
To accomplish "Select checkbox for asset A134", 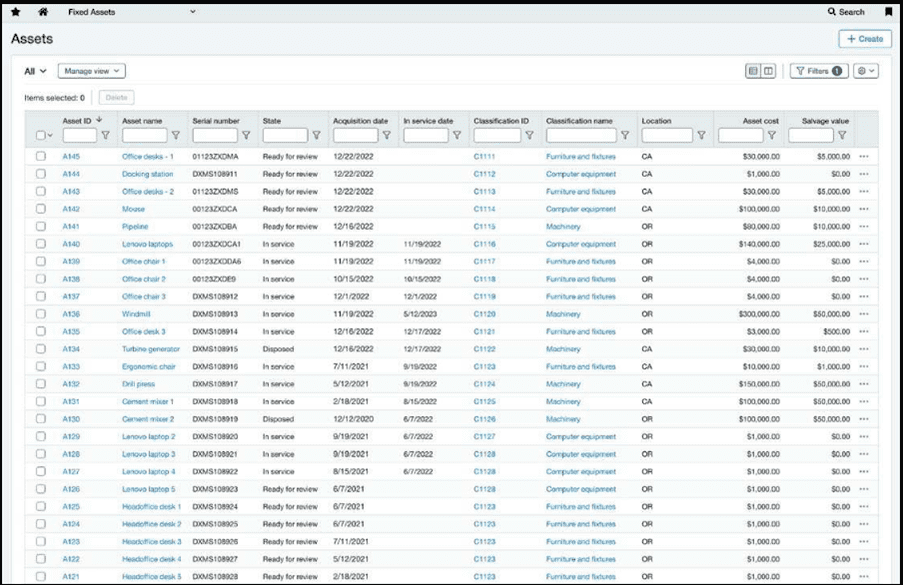I will (40, 348).
